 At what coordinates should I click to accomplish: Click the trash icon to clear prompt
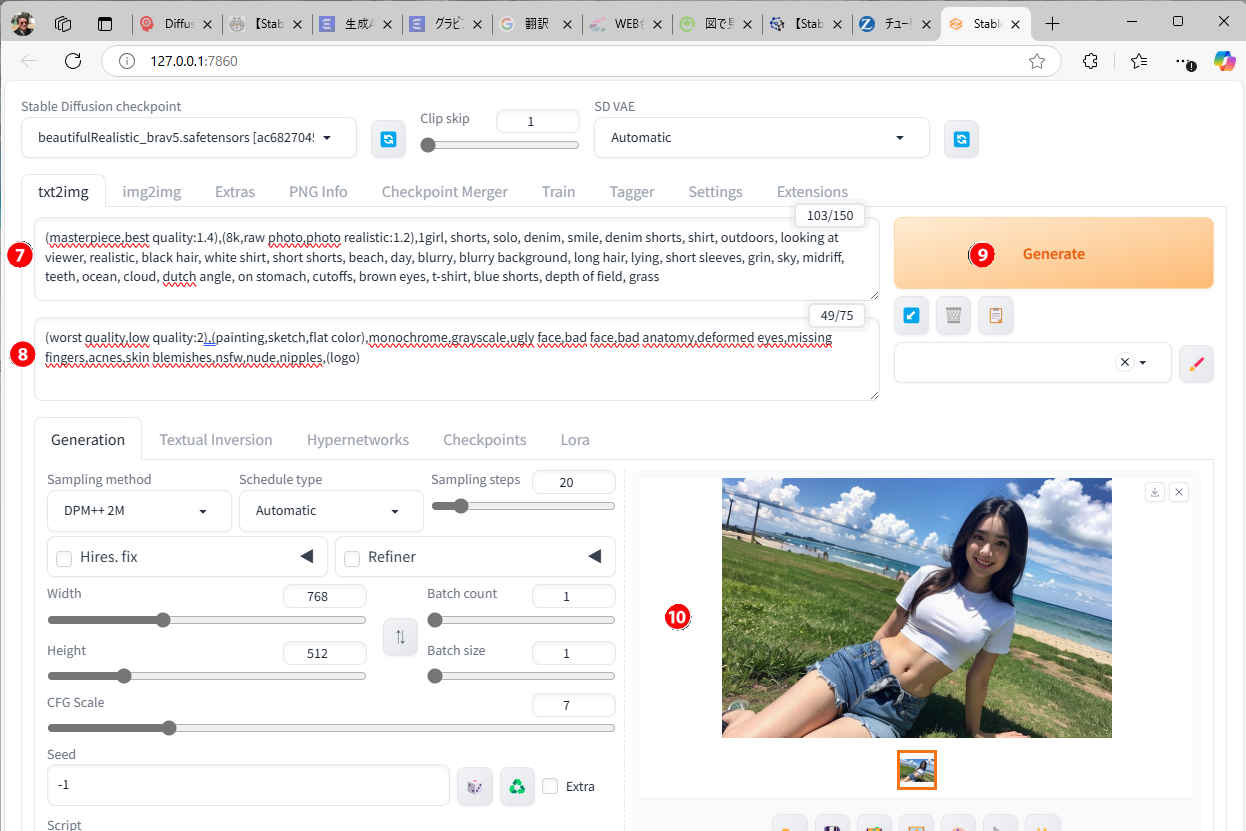[953, 316]
